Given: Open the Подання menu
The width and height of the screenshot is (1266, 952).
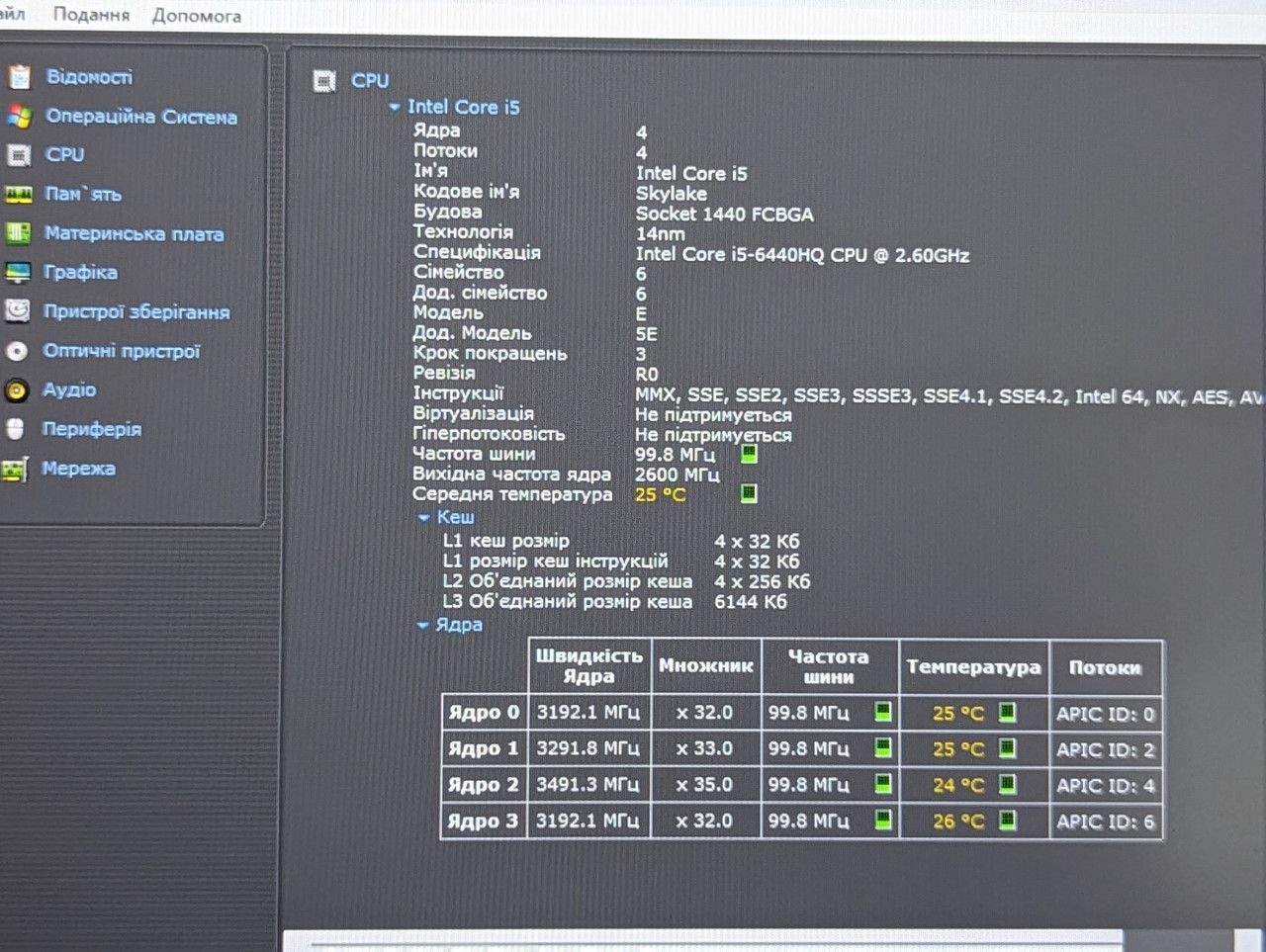Looking at the screenshot, I should pos(91,15).
